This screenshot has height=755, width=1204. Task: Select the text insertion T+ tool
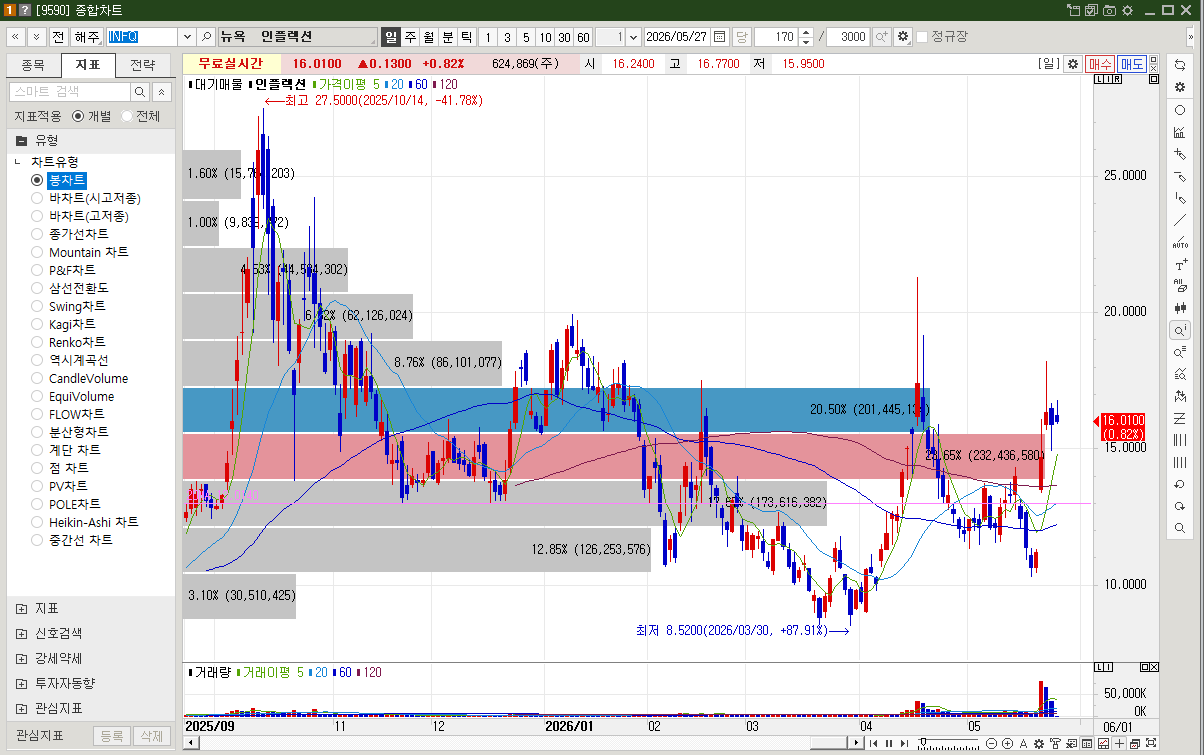[x=1180, y=264]
